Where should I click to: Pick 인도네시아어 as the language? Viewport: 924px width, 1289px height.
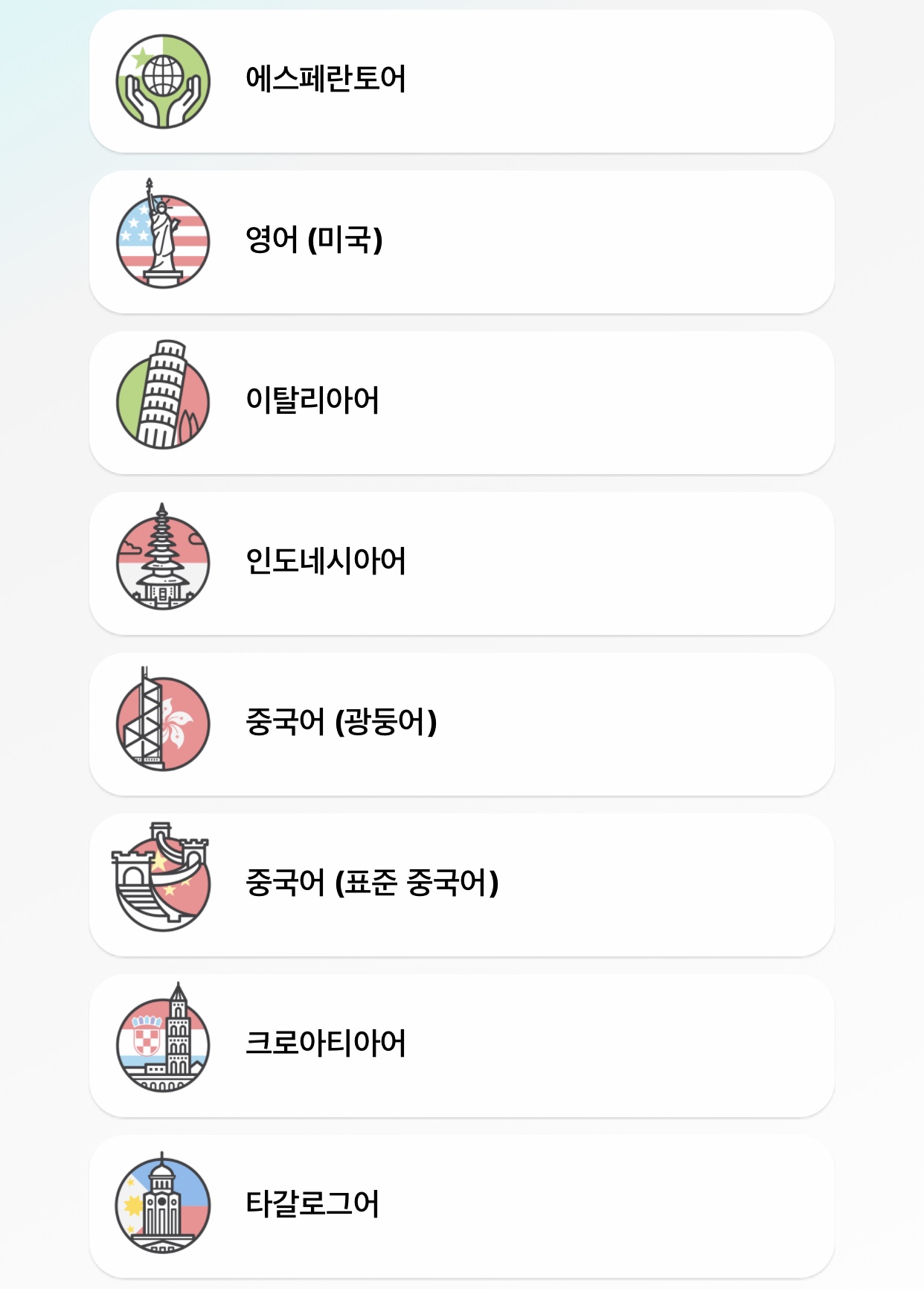coord(326,561)
